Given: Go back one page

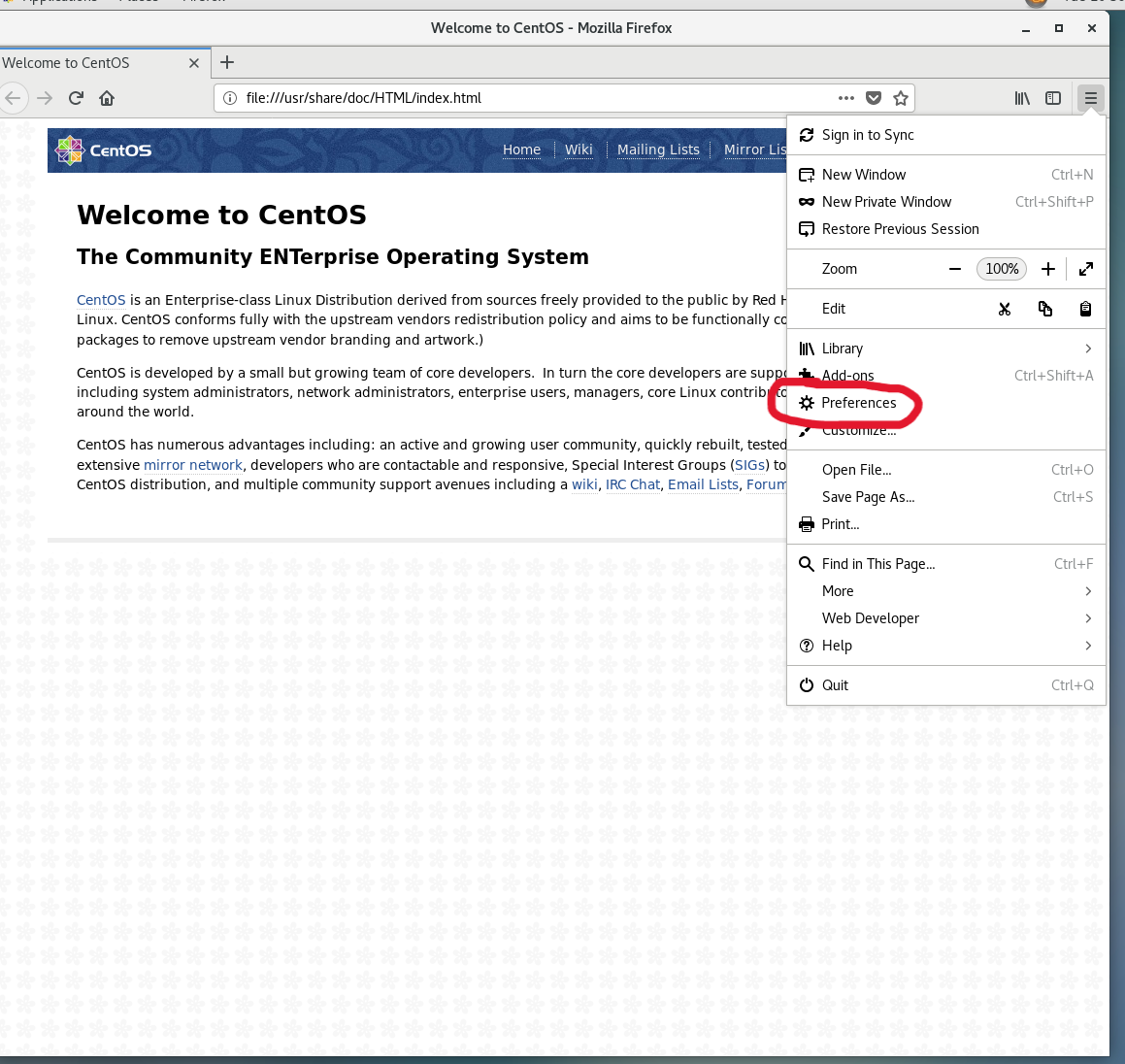Looking at the screenshot, I should (x=13, y=98).
